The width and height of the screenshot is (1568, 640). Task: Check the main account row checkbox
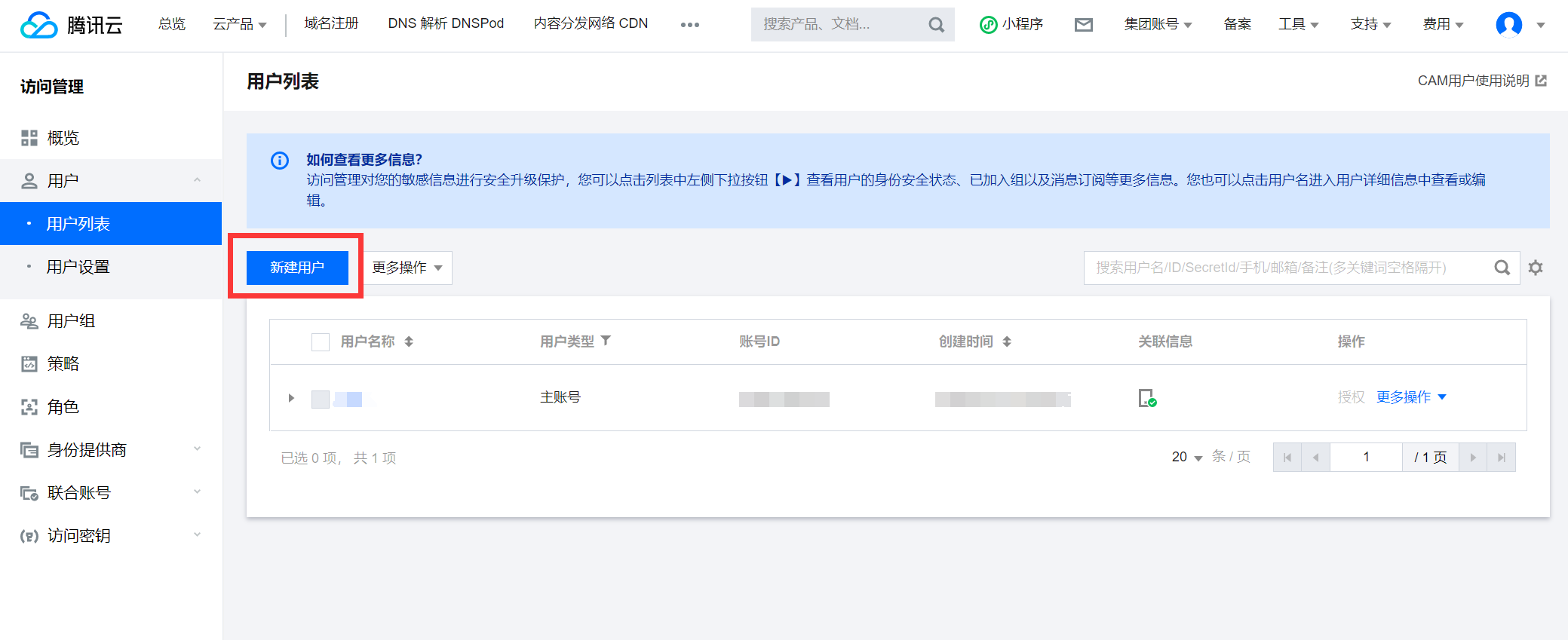321,399
